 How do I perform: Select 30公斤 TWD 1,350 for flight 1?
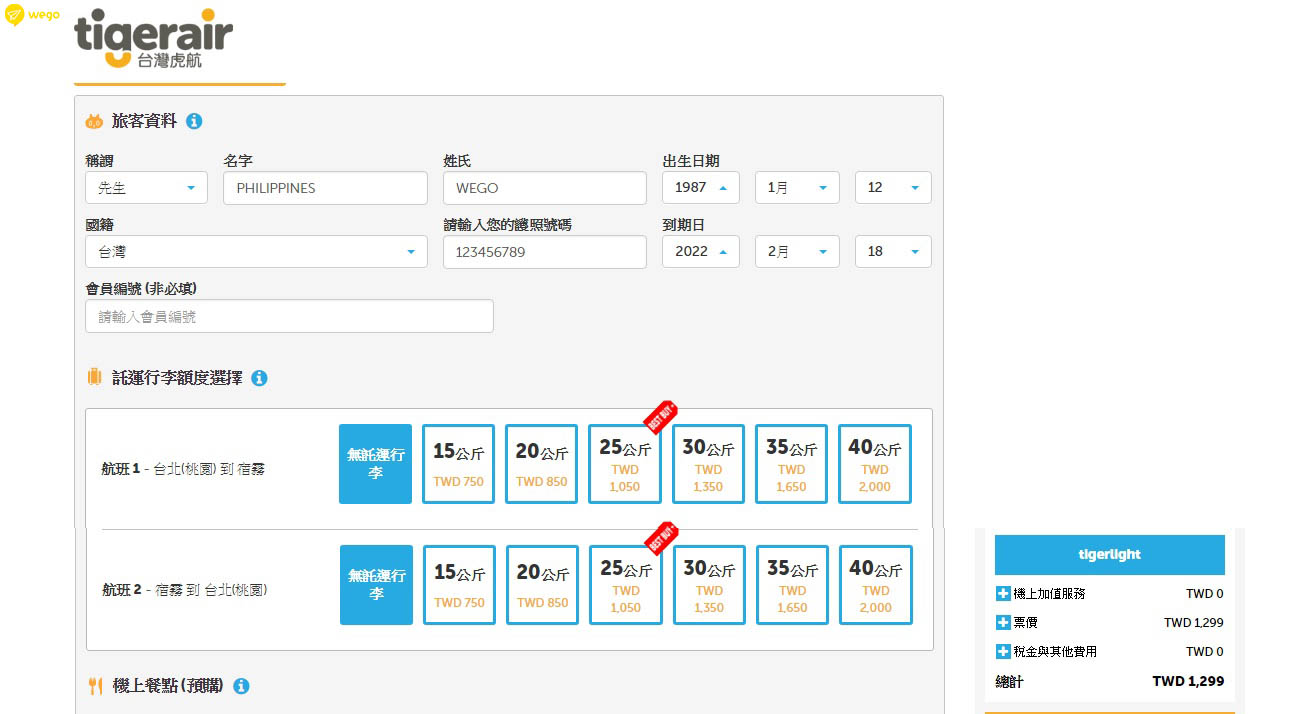tap(708, 464)
